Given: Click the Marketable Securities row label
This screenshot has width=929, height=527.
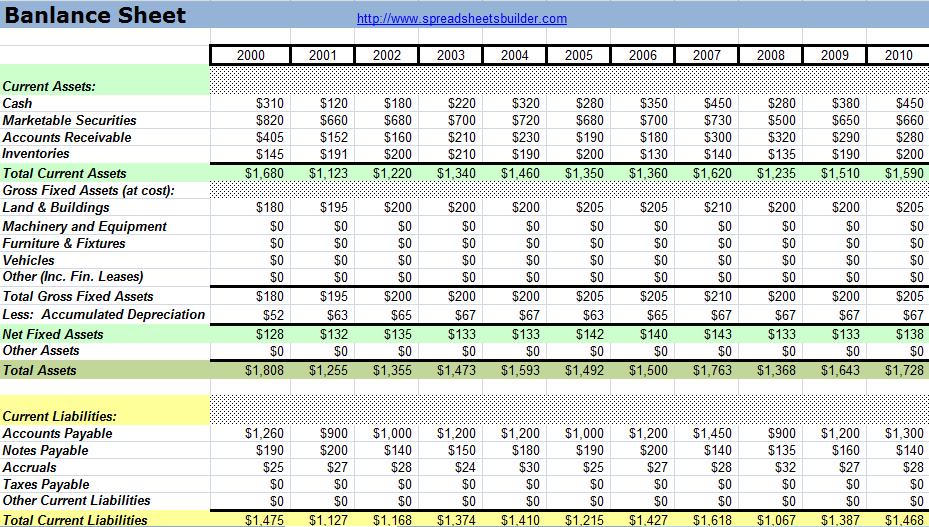Looking at the screenshot, I should click(69, 120).
